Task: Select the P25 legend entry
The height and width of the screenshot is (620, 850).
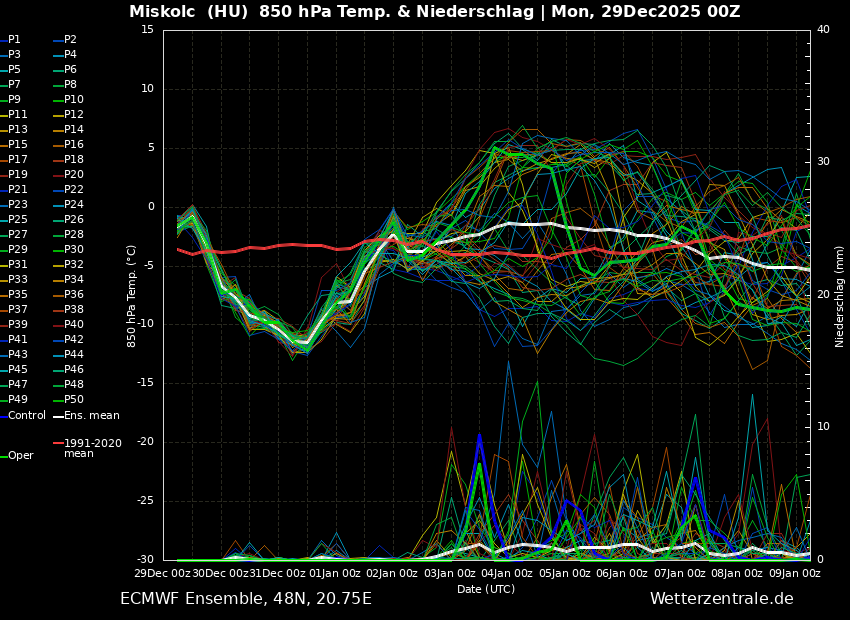Action: (18, 220)
